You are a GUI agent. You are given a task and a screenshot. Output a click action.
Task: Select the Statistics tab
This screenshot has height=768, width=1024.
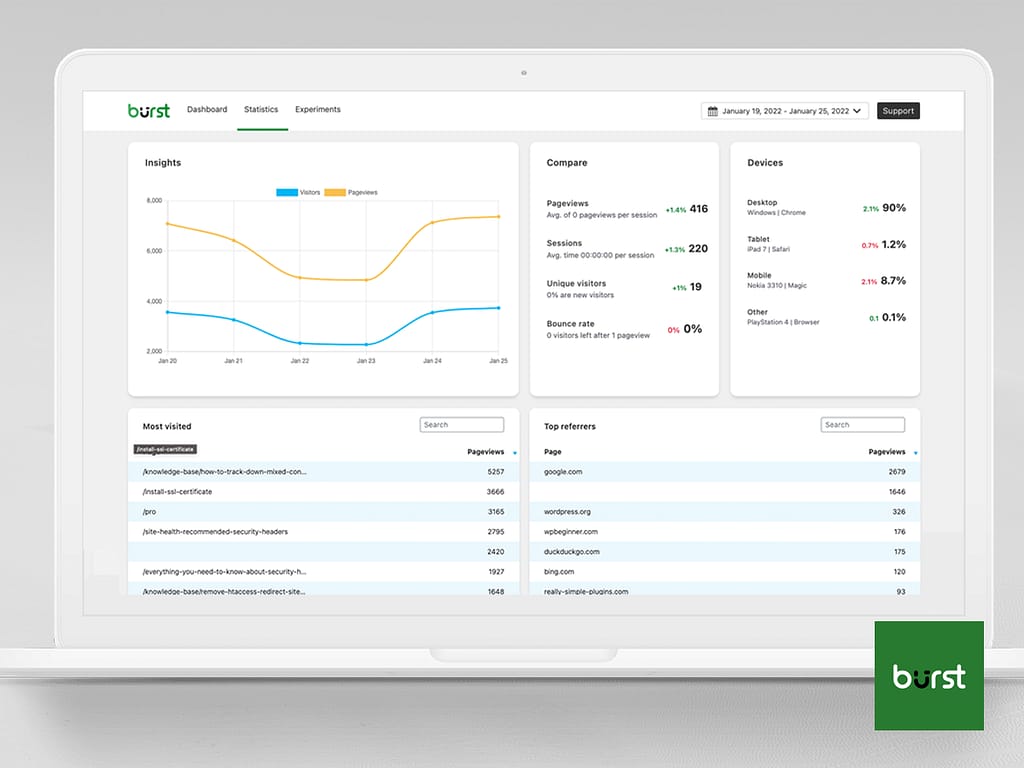pyautogui.click(x=261, y=110)
